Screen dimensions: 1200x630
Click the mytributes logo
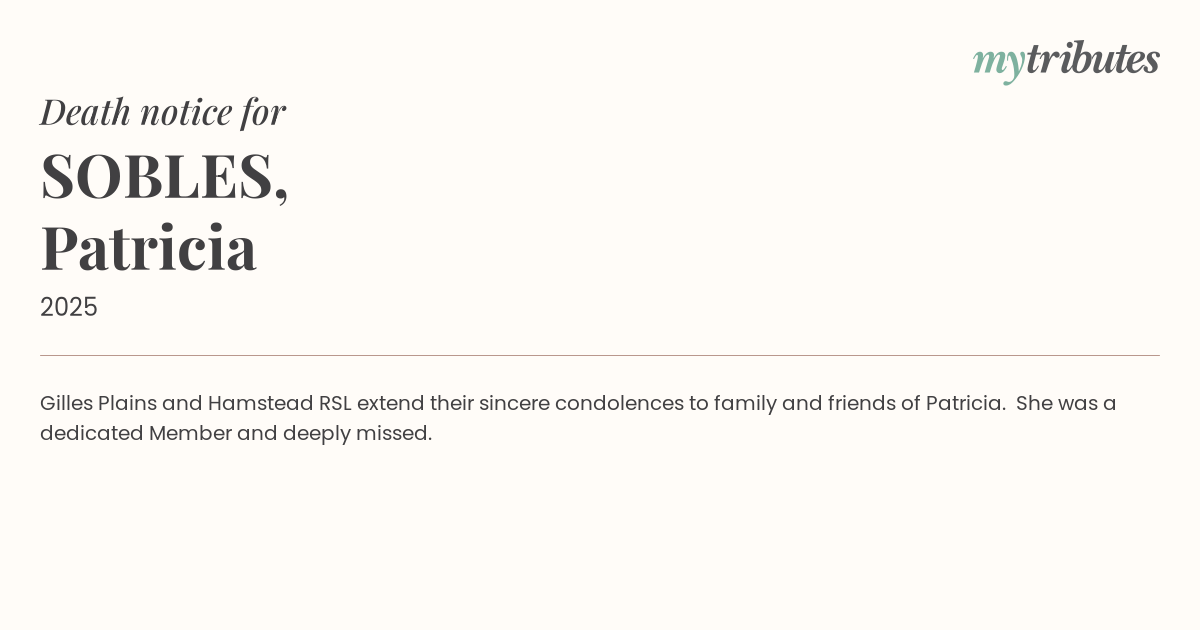coord(1066,60)
